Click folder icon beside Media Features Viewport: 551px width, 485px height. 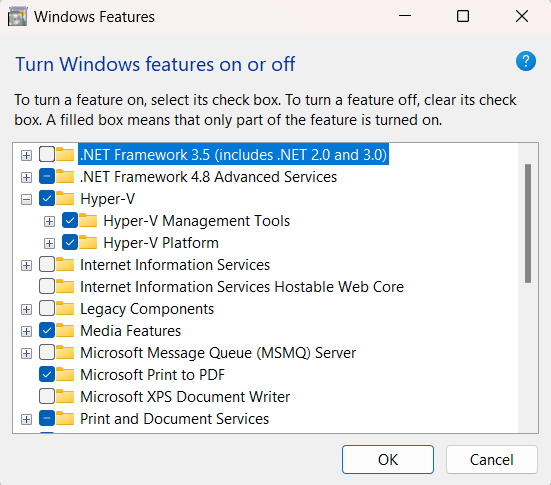coord(65,330)
